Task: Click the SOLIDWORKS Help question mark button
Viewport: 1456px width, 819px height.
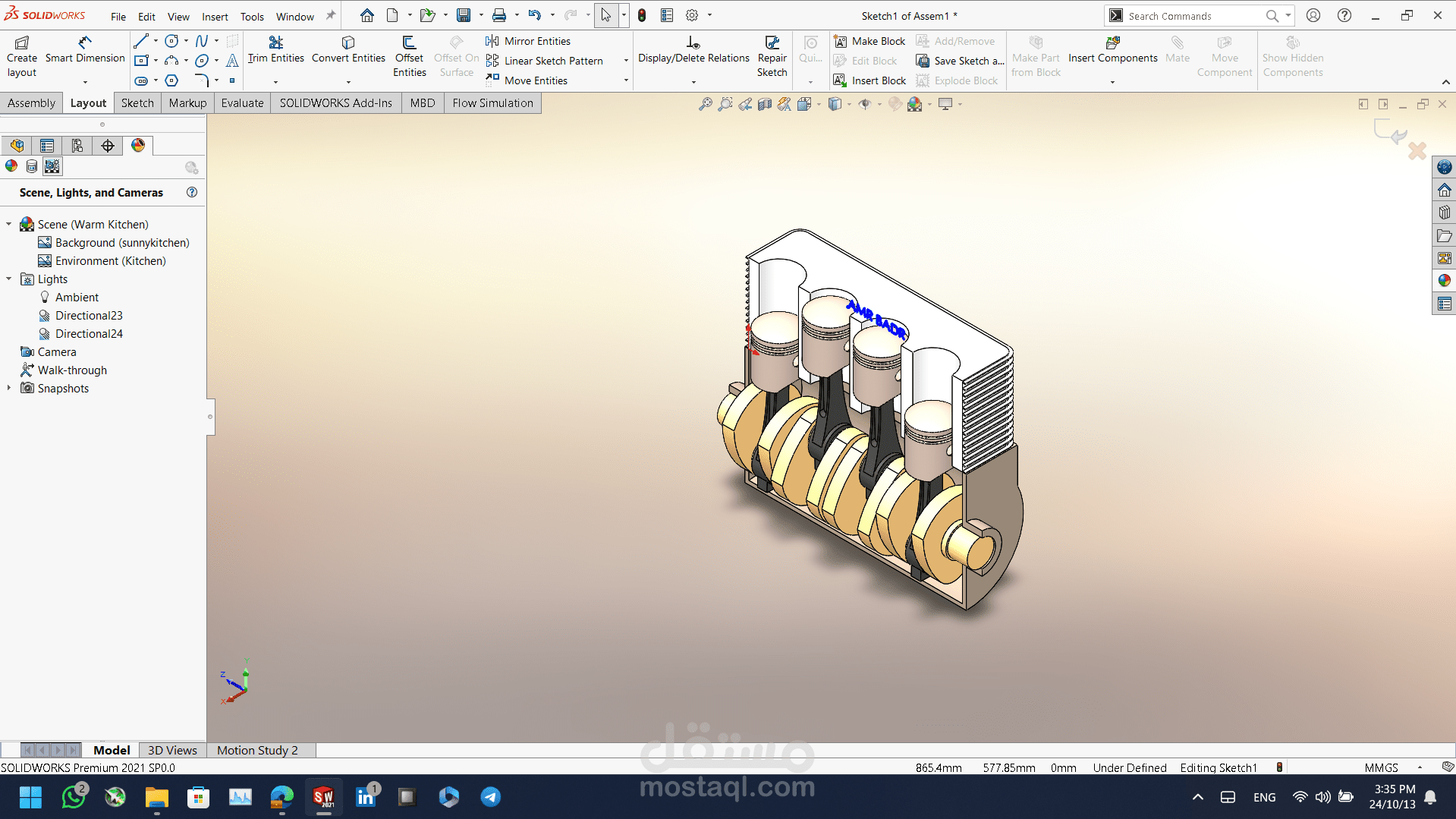Action: coord(1344,15)
